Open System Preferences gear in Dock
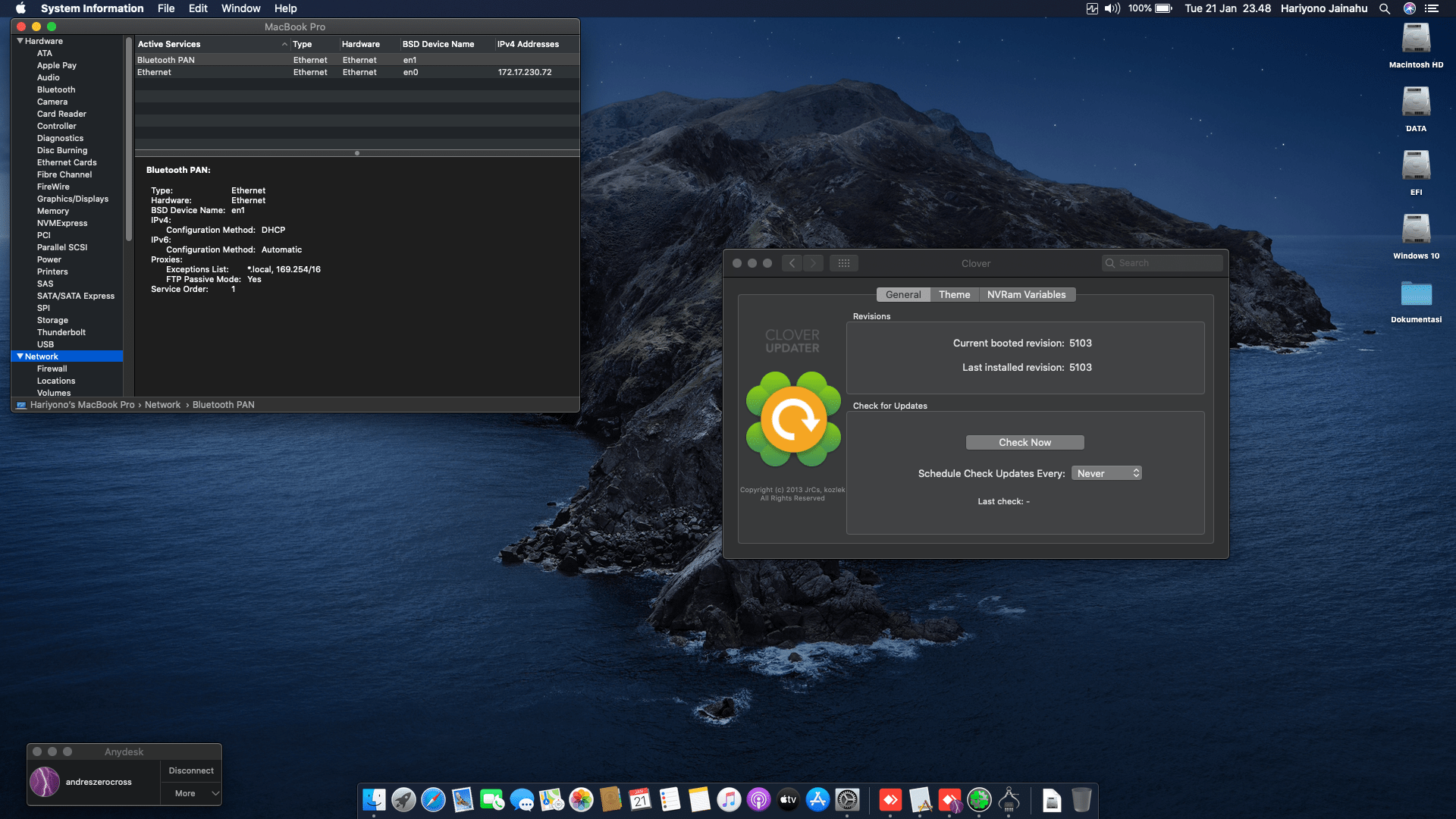The image size is (1456, 819). (x=847, y=799)
